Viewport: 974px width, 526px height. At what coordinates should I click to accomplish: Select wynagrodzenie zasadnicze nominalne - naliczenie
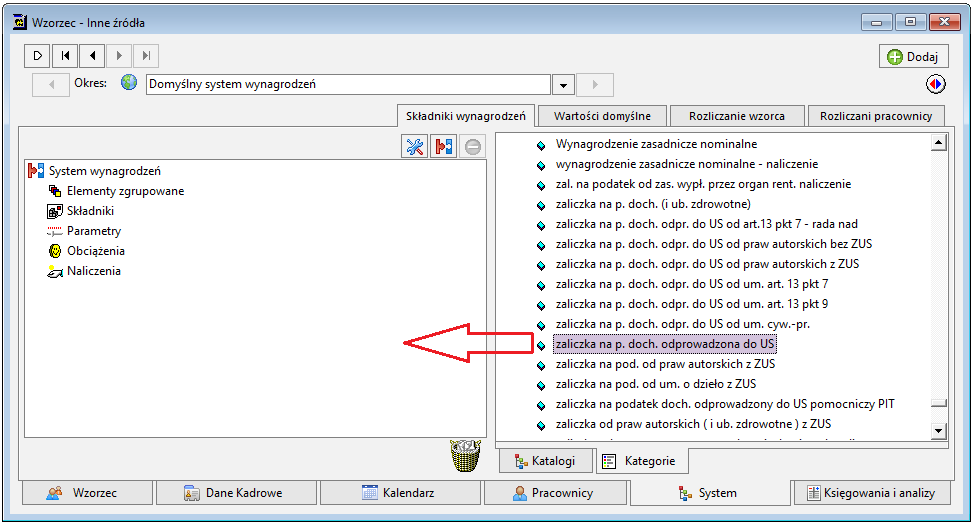click(686, 164)
